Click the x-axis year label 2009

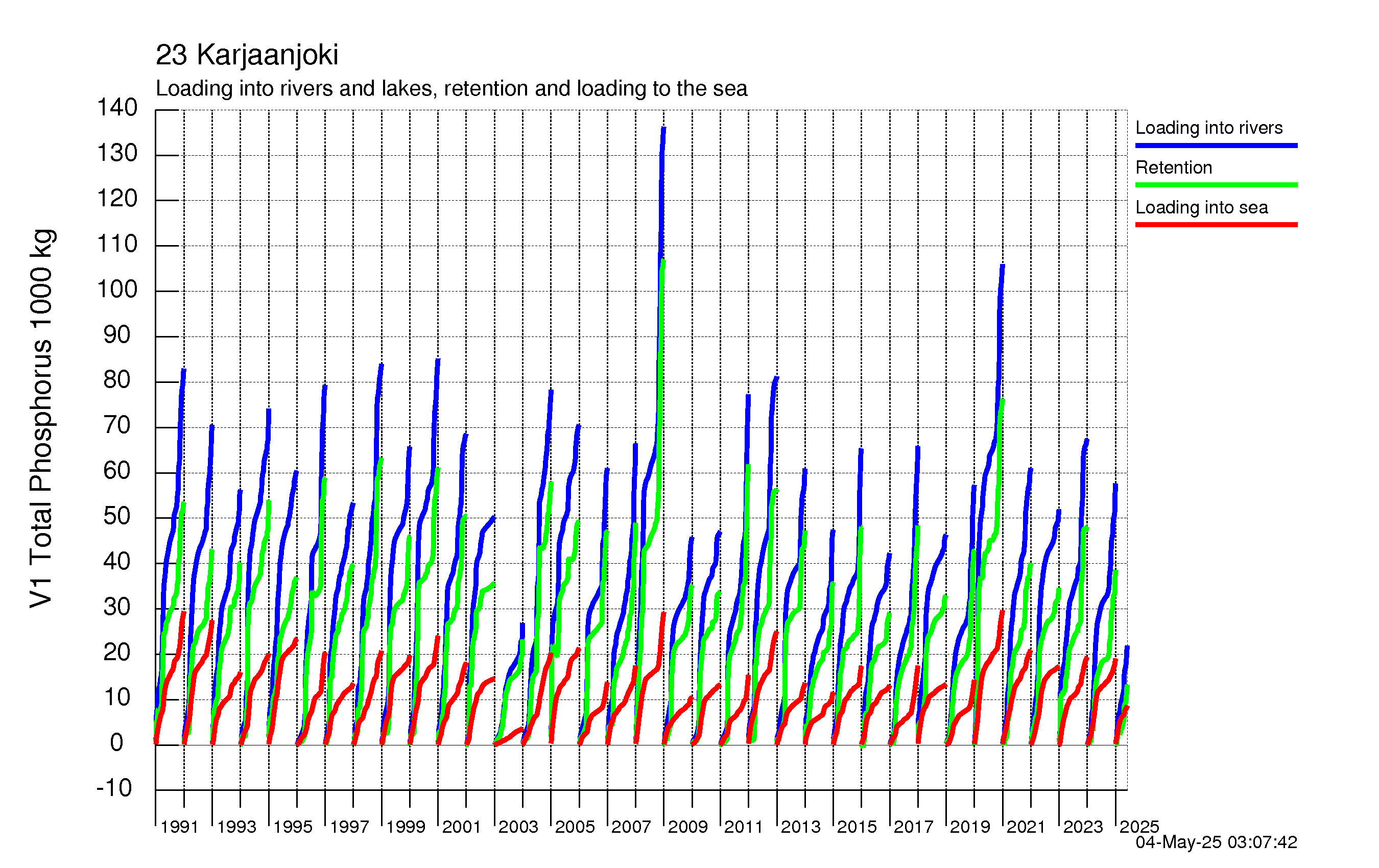click(x=688, y=827)
